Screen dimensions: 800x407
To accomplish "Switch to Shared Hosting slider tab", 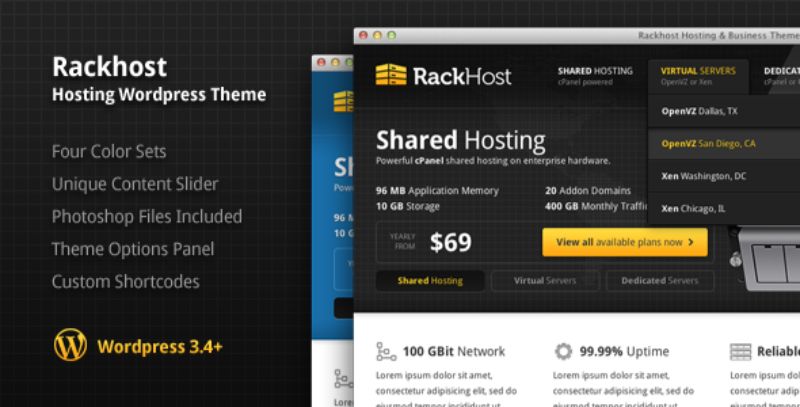I will [x=430, y=281].
